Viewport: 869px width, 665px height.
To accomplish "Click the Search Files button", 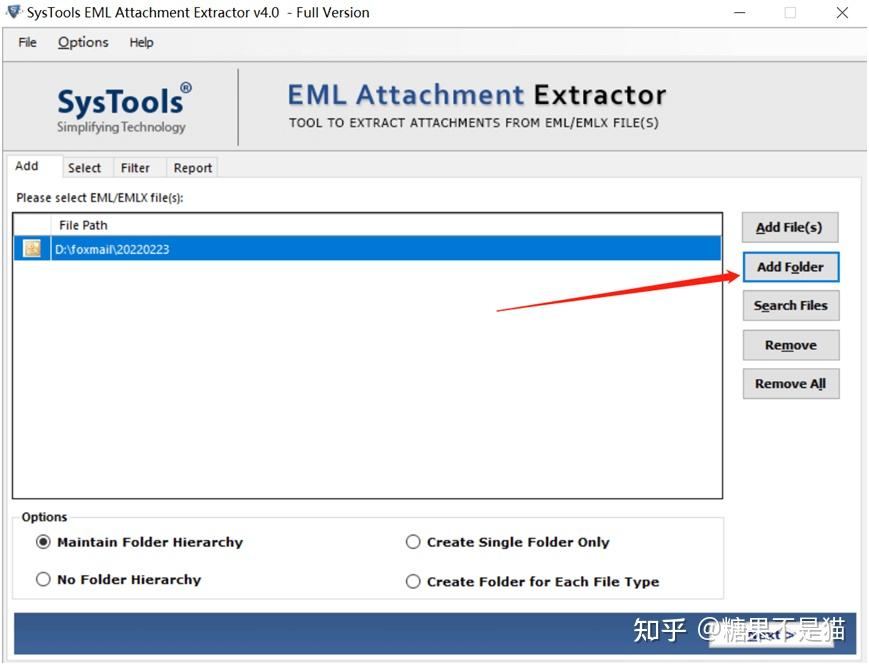I will pyautogui.click(x=790, y=305).
